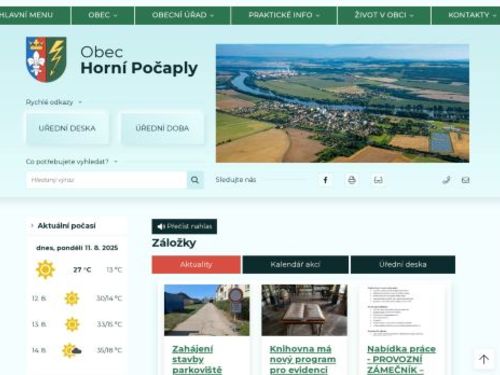Click the library book article thumbnail
Screen dimensions: 500x375
304,310
